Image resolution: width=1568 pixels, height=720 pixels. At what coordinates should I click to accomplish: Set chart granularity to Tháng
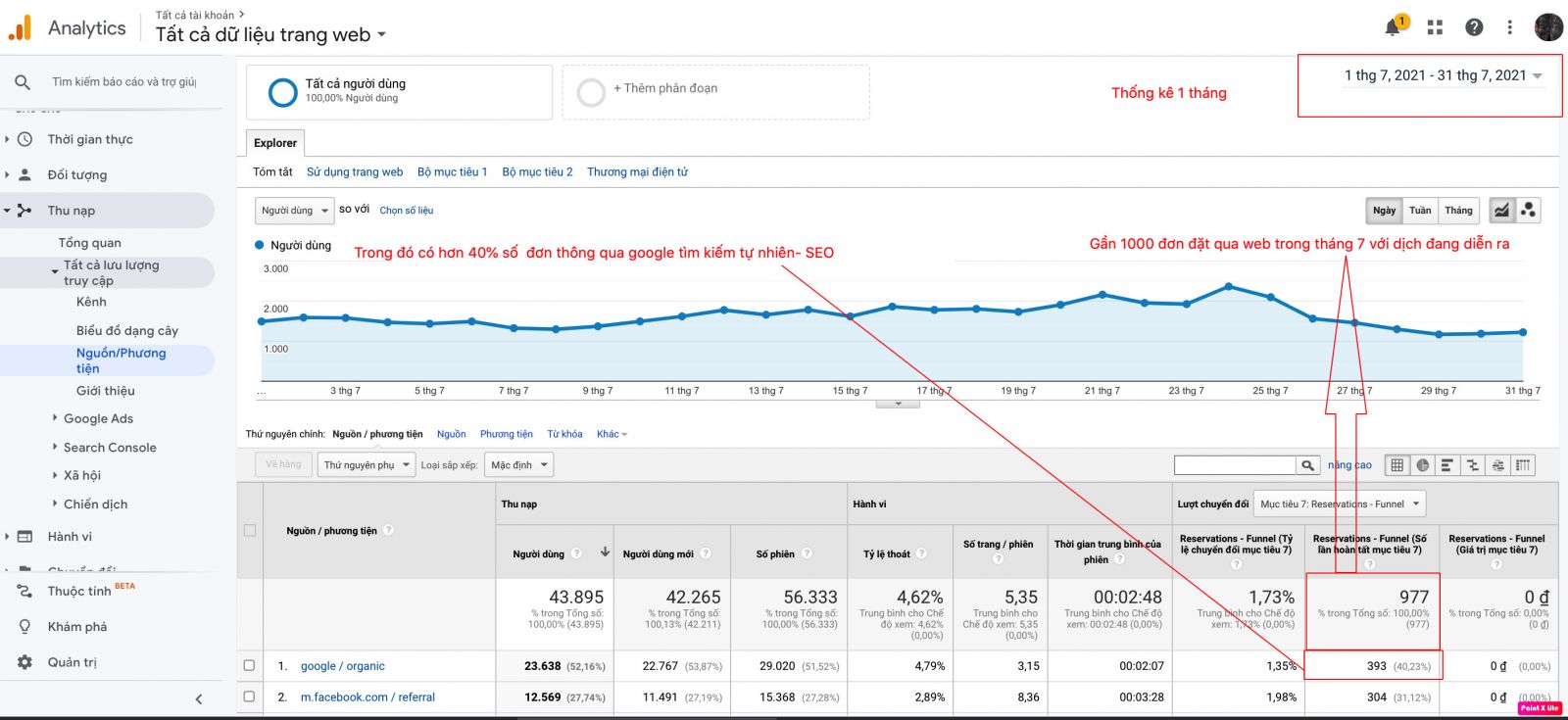tap(1458, 211)
